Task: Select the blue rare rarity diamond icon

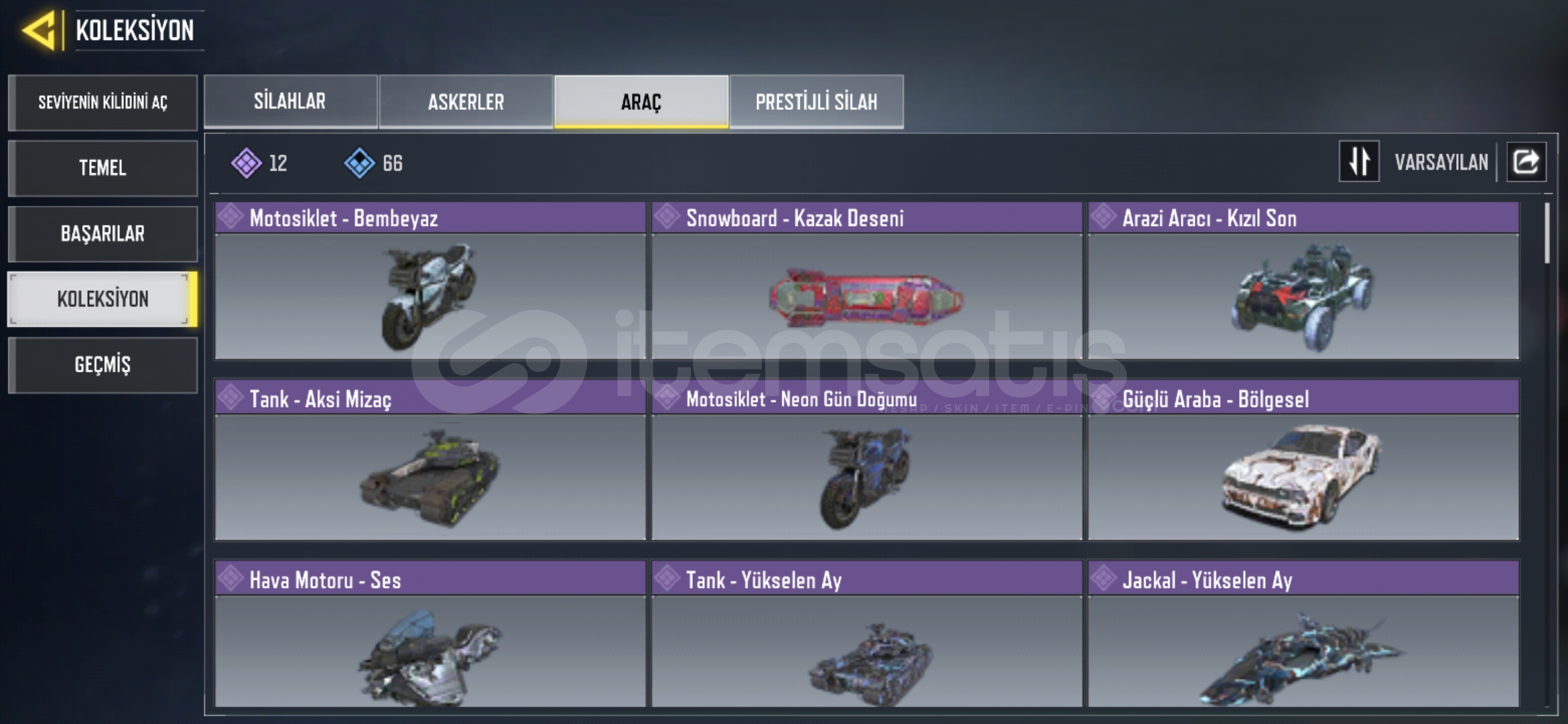Action: [359, 163]
